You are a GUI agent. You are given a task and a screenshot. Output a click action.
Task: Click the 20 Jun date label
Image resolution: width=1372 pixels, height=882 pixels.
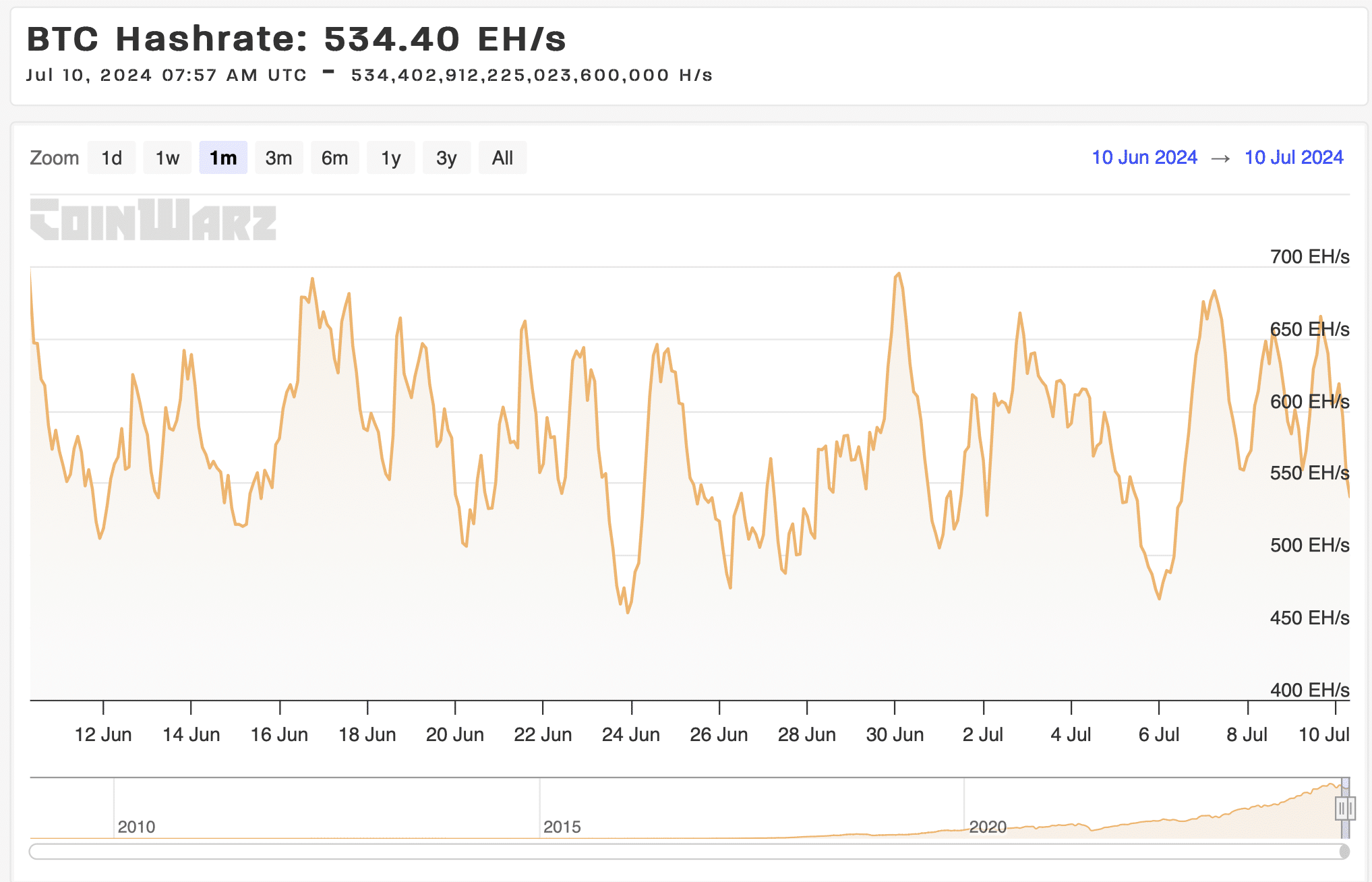tap(455, 734)
